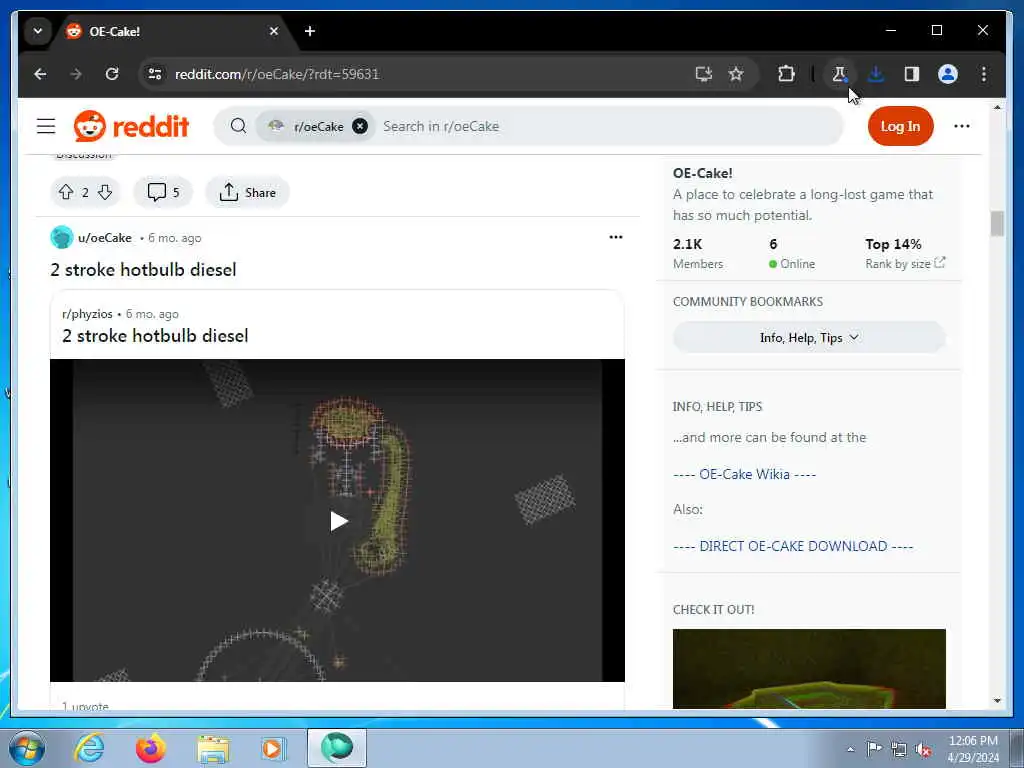Viewport: 1024px width, 768px height.
Task: Launch Internet Explorer from taskbar
Action: click(89, 748)
